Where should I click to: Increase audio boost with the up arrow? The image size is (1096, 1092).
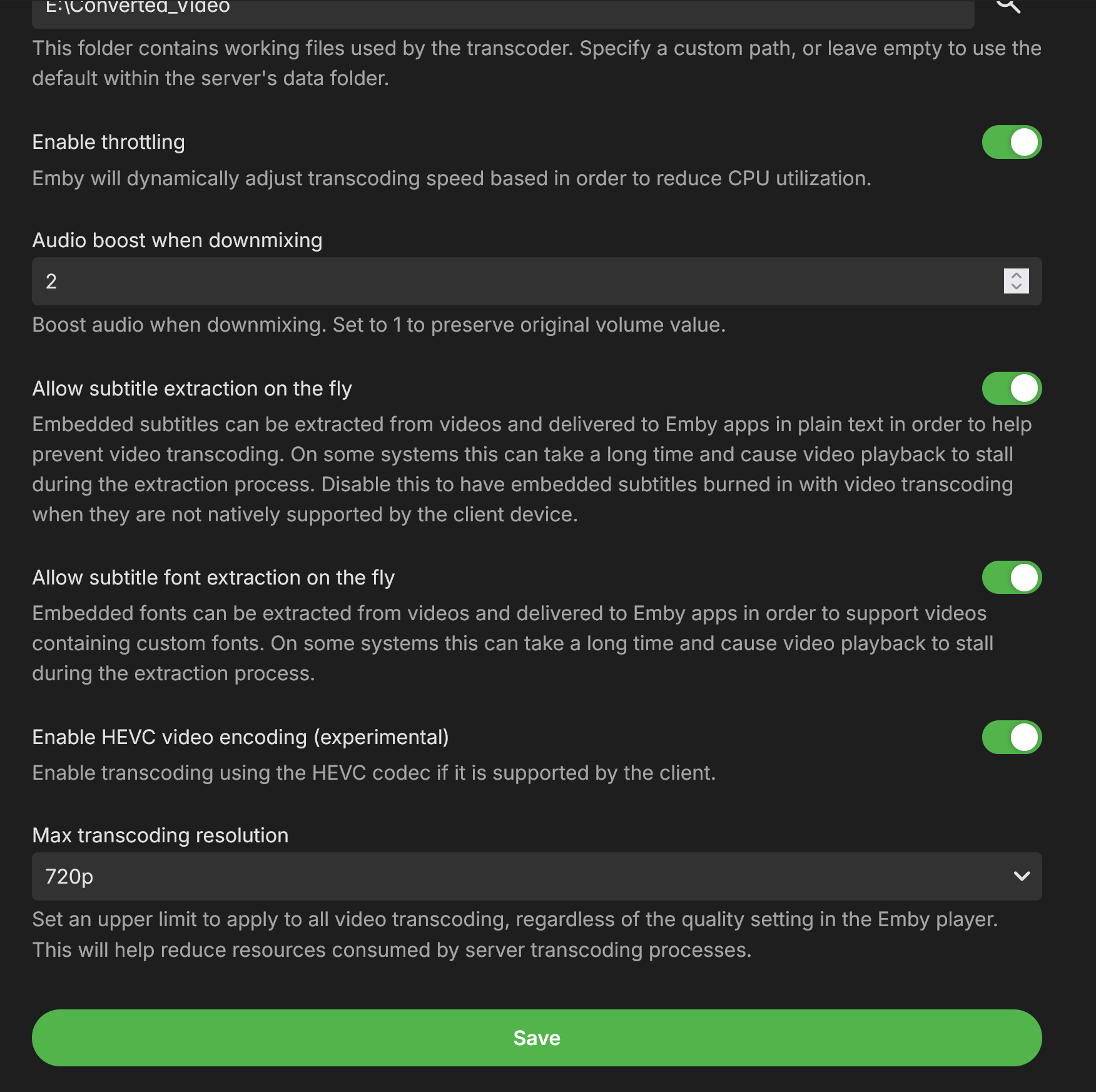click(1017, 275)
